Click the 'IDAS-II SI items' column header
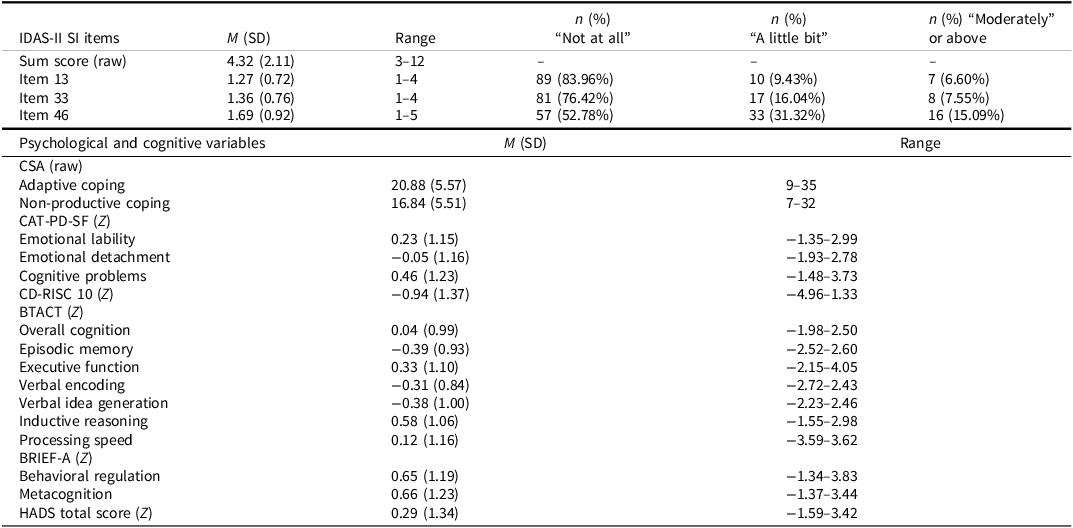The image size is (1073, 528). coord(69,38)
